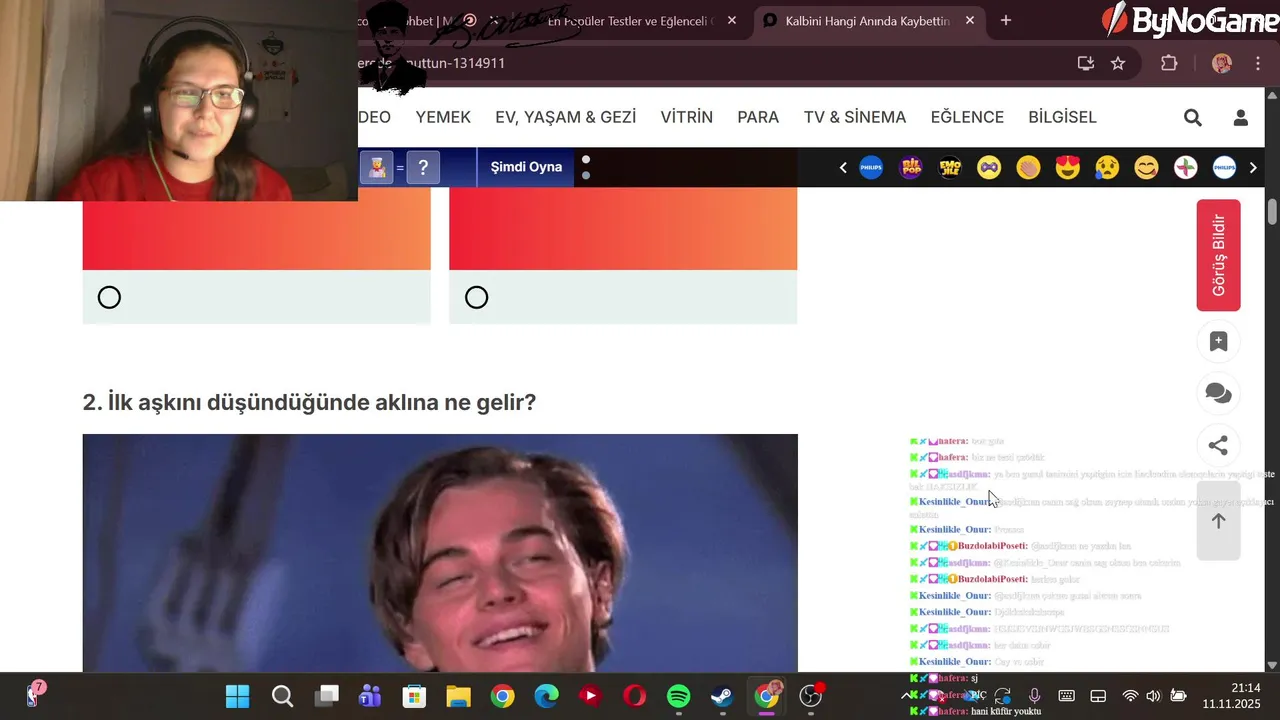This screenshot has width=1280, height=720.
Task: Open Task View on the taskbar
Action: coord(326,696)
